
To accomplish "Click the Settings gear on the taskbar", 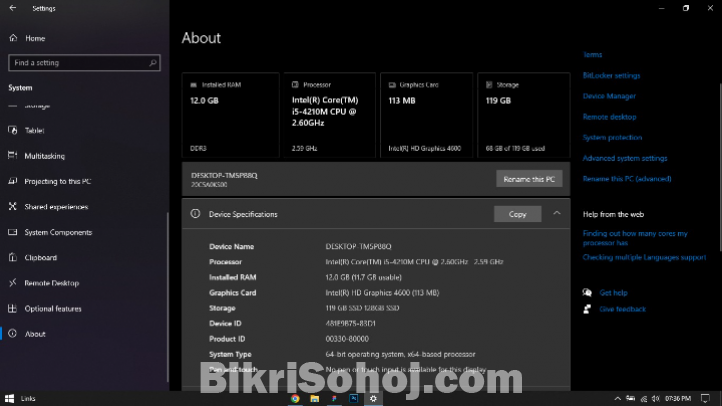I will pyautogui.click(x=373, y=399).
